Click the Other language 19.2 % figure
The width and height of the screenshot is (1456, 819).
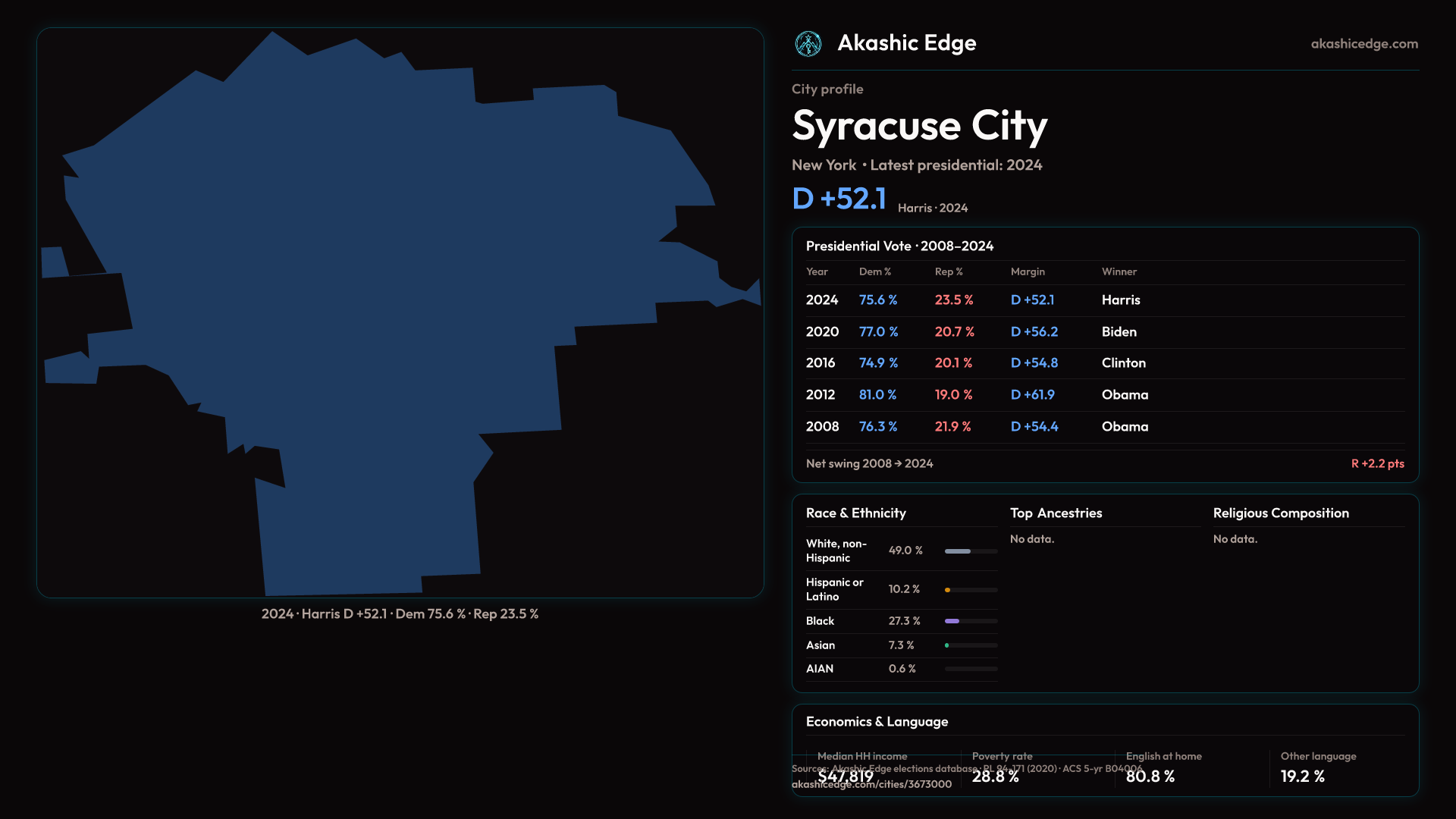click(x=1302, y=777)
